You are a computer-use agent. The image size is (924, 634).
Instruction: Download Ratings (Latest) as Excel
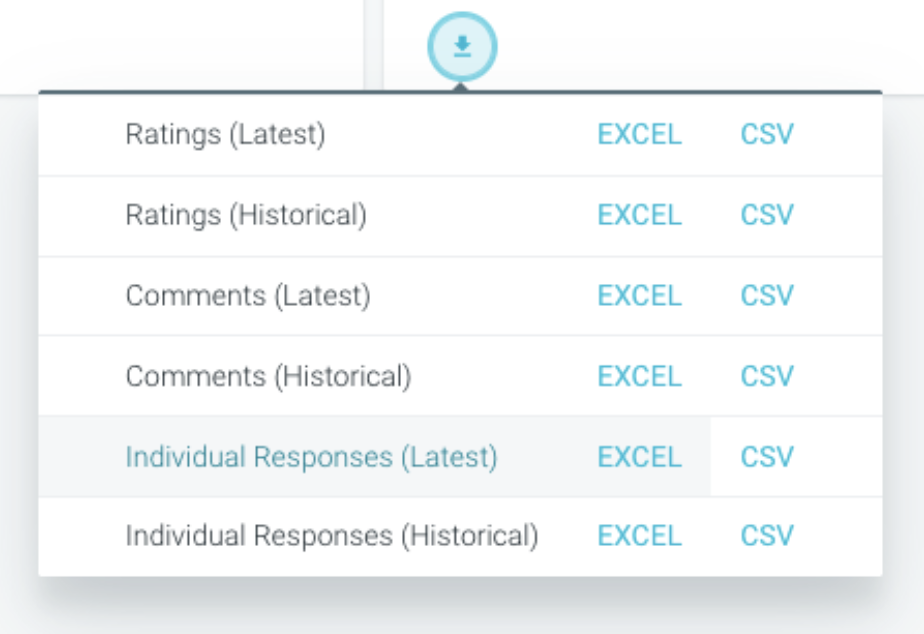point(639,134)
